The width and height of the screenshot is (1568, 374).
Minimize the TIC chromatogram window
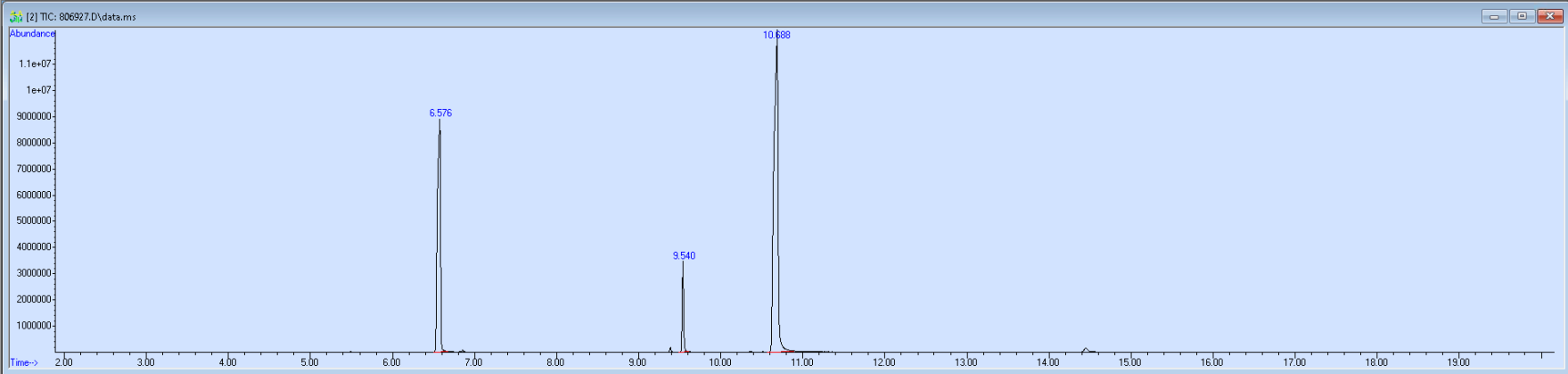pos(1494,16)
